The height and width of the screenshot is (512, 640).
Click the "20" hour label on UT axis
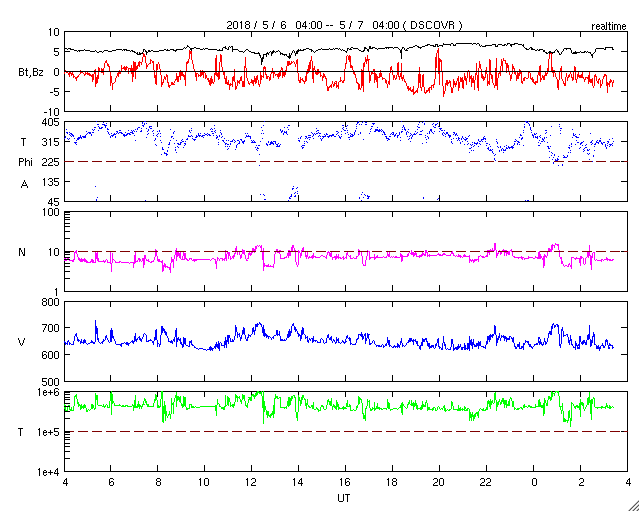point(439,482)
